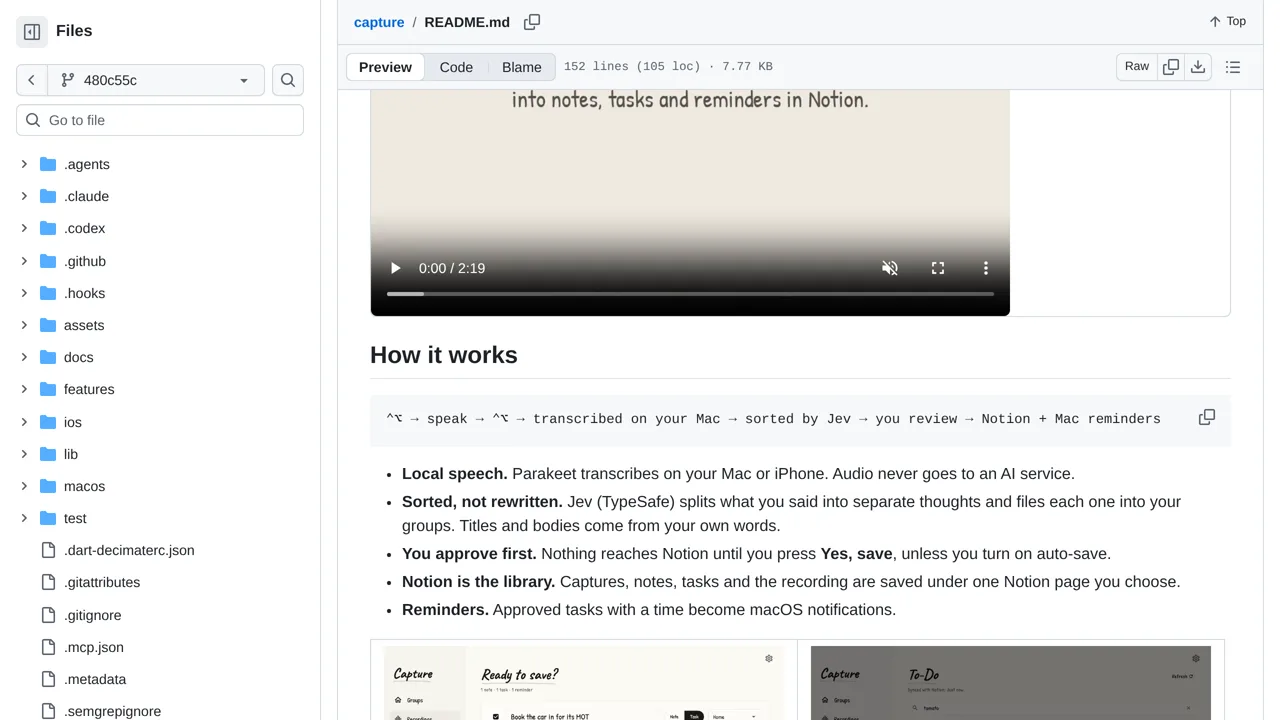This screenshot has height=720, width=1280.
Task: Open the Ready to save screenshot
Action: 584,683
